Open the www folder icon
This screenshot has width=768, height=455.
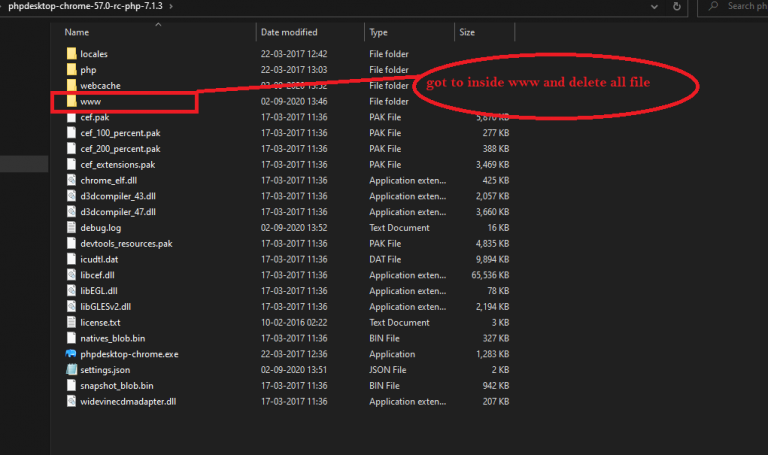[x=71, y=101]
